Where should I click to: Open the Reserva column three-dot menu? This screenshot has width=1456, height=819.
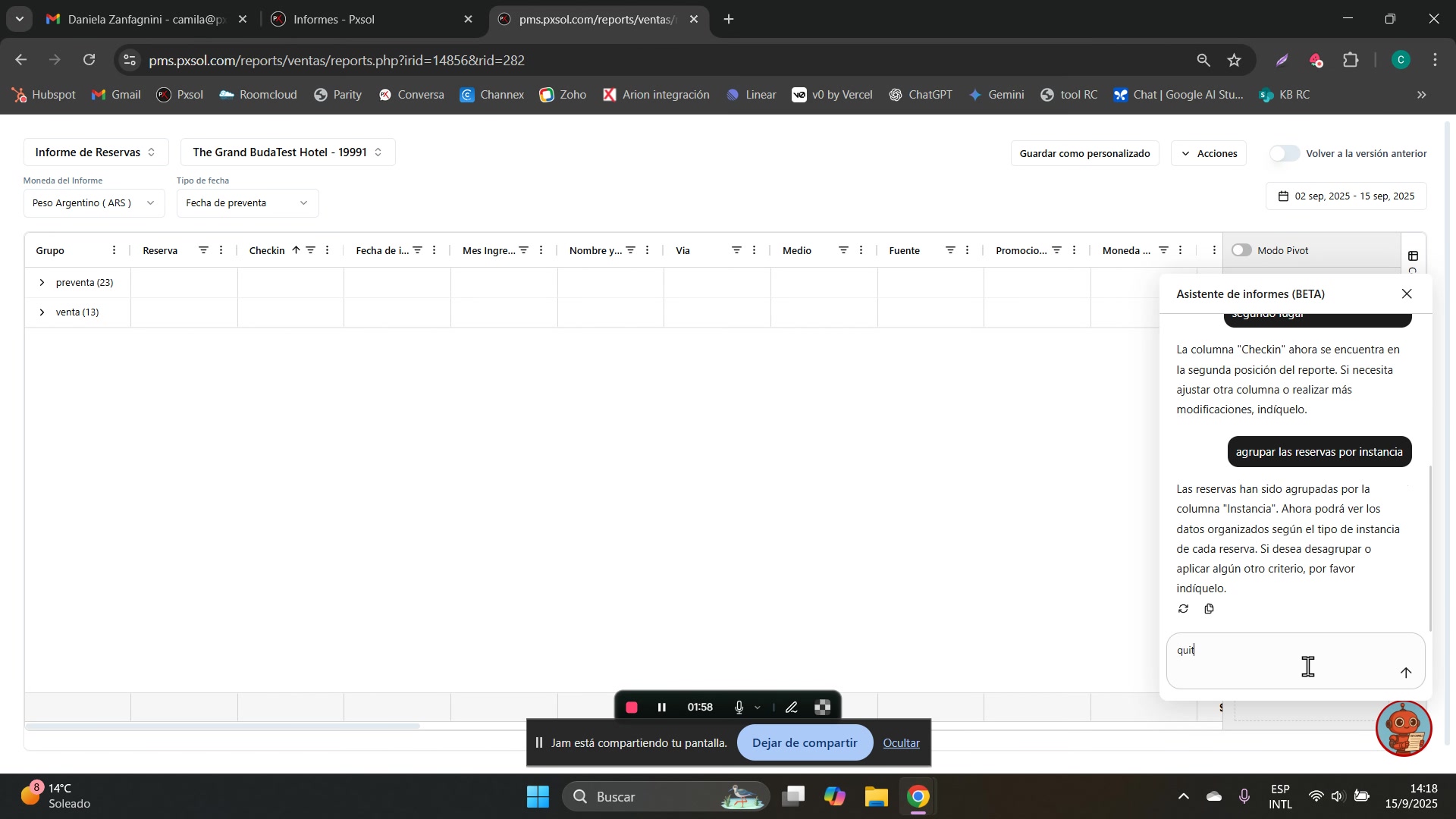[x=221, y=250]
